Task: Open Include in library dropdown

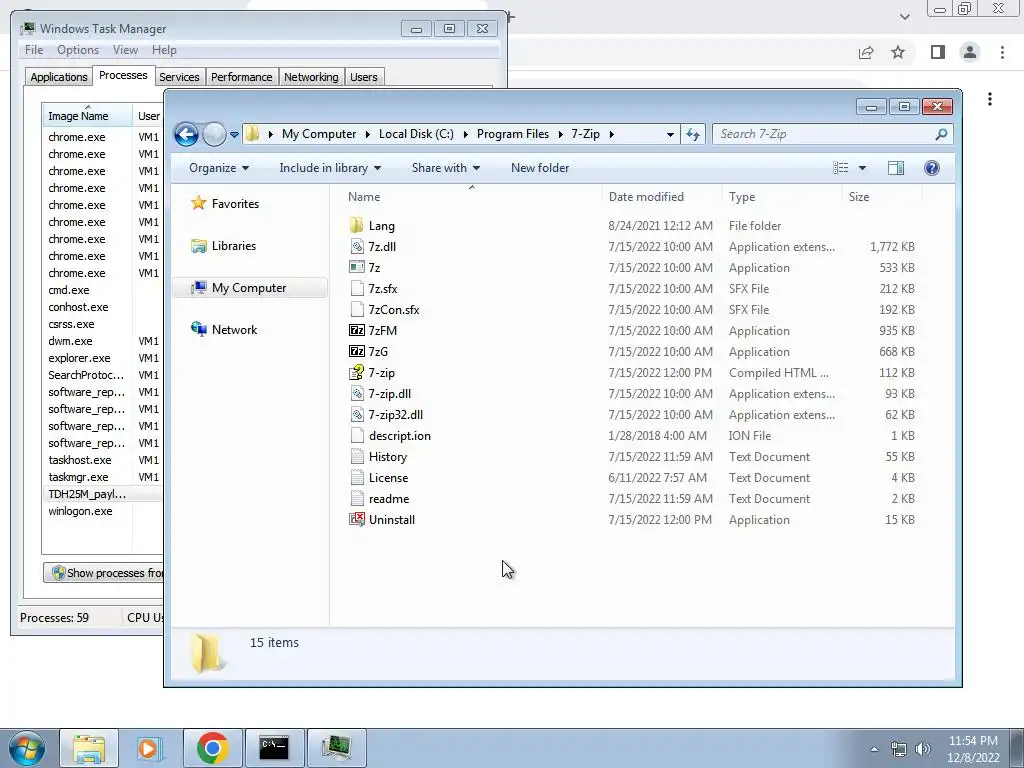Action: pos(330,168)
